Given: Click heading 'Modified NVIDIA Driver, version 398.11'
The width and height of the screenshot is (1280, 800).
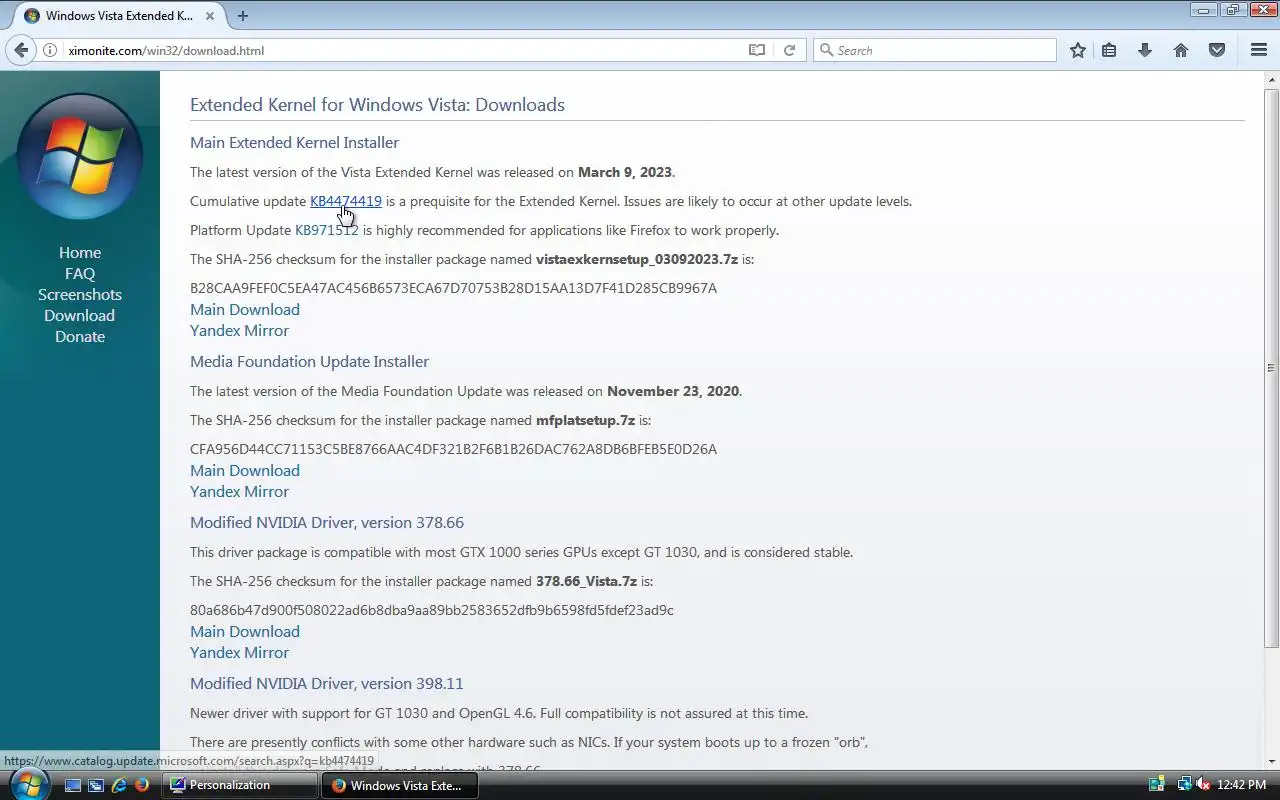Looking at the screenshot, I should (x=327, y=684).
